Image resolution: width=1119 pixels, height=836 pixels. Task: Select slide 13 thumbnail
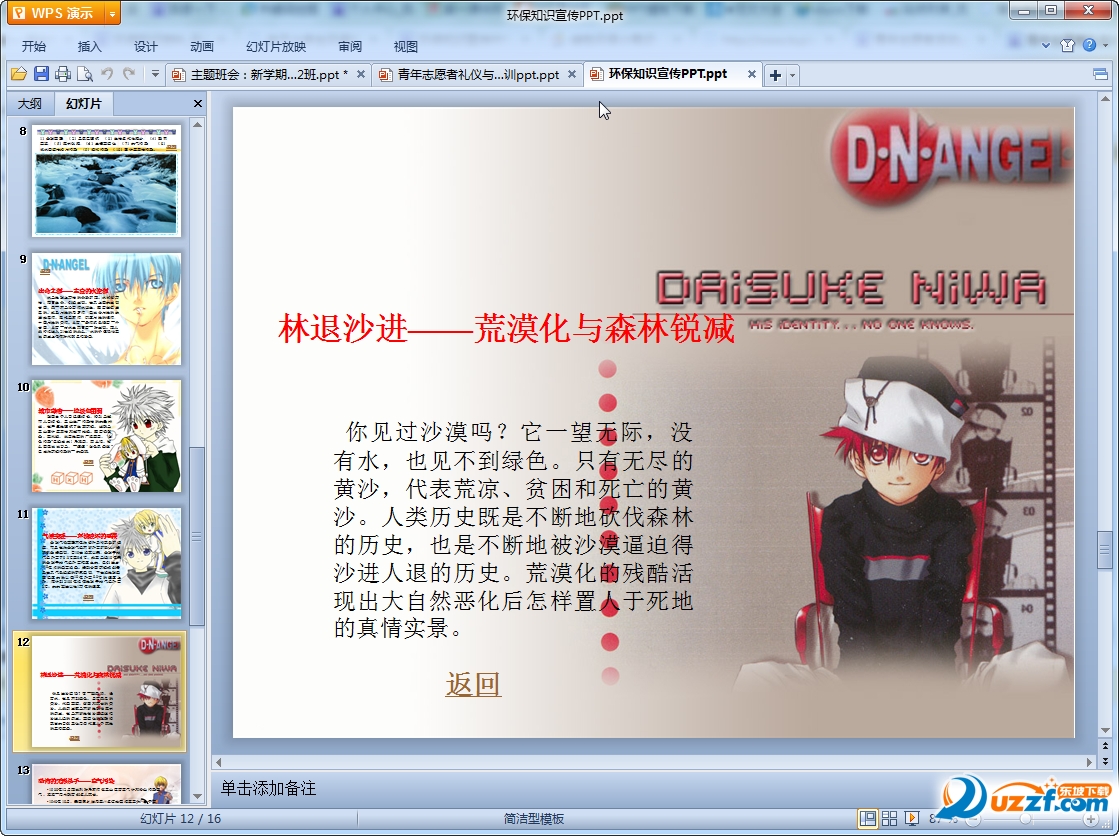coord(106,784)
